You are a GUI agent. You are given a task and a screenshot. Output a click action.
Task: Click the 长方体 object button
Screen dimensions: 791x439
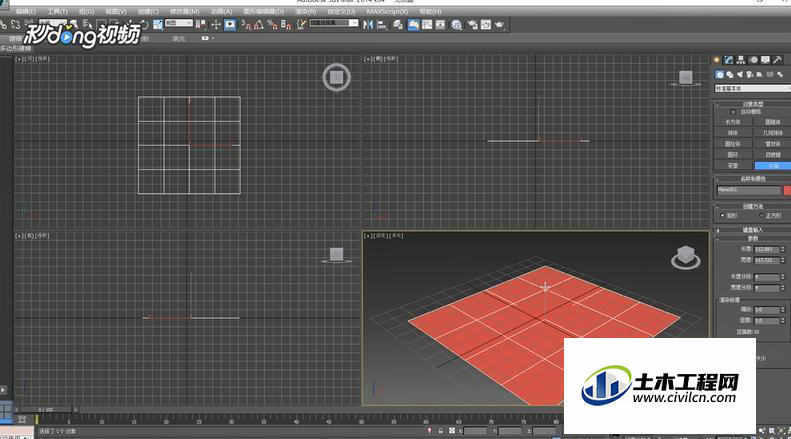[x=732, y=122]
